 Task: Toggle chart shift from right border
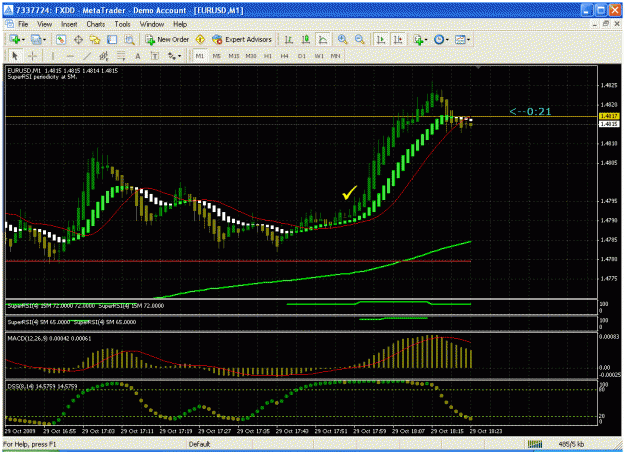coord(398,39)
